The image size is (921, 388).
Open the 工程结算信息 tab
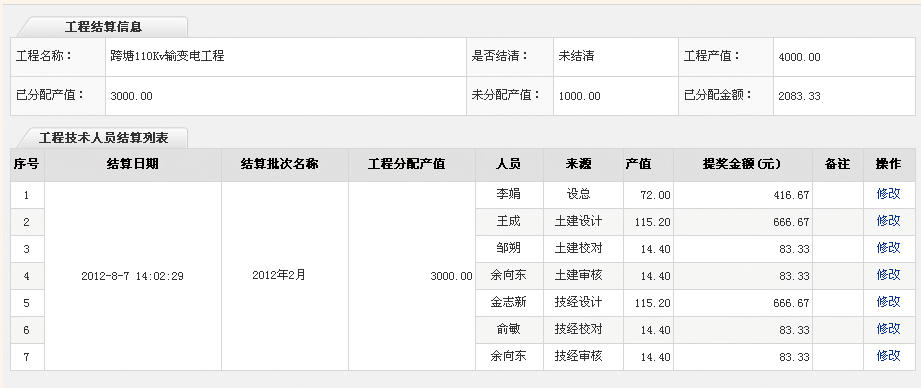(103, 27)
